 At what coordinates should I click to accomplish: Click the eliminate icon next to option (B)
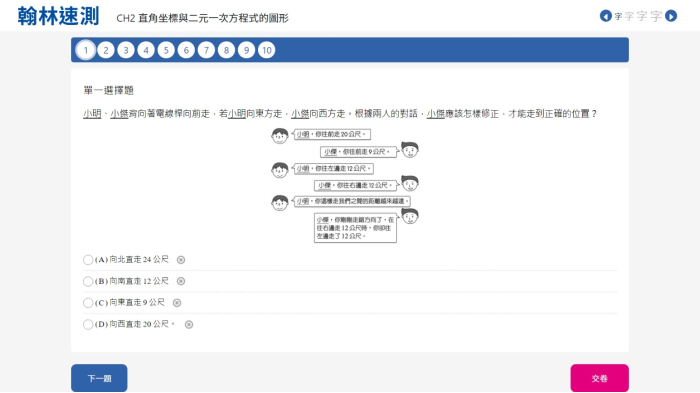(181, 281)
